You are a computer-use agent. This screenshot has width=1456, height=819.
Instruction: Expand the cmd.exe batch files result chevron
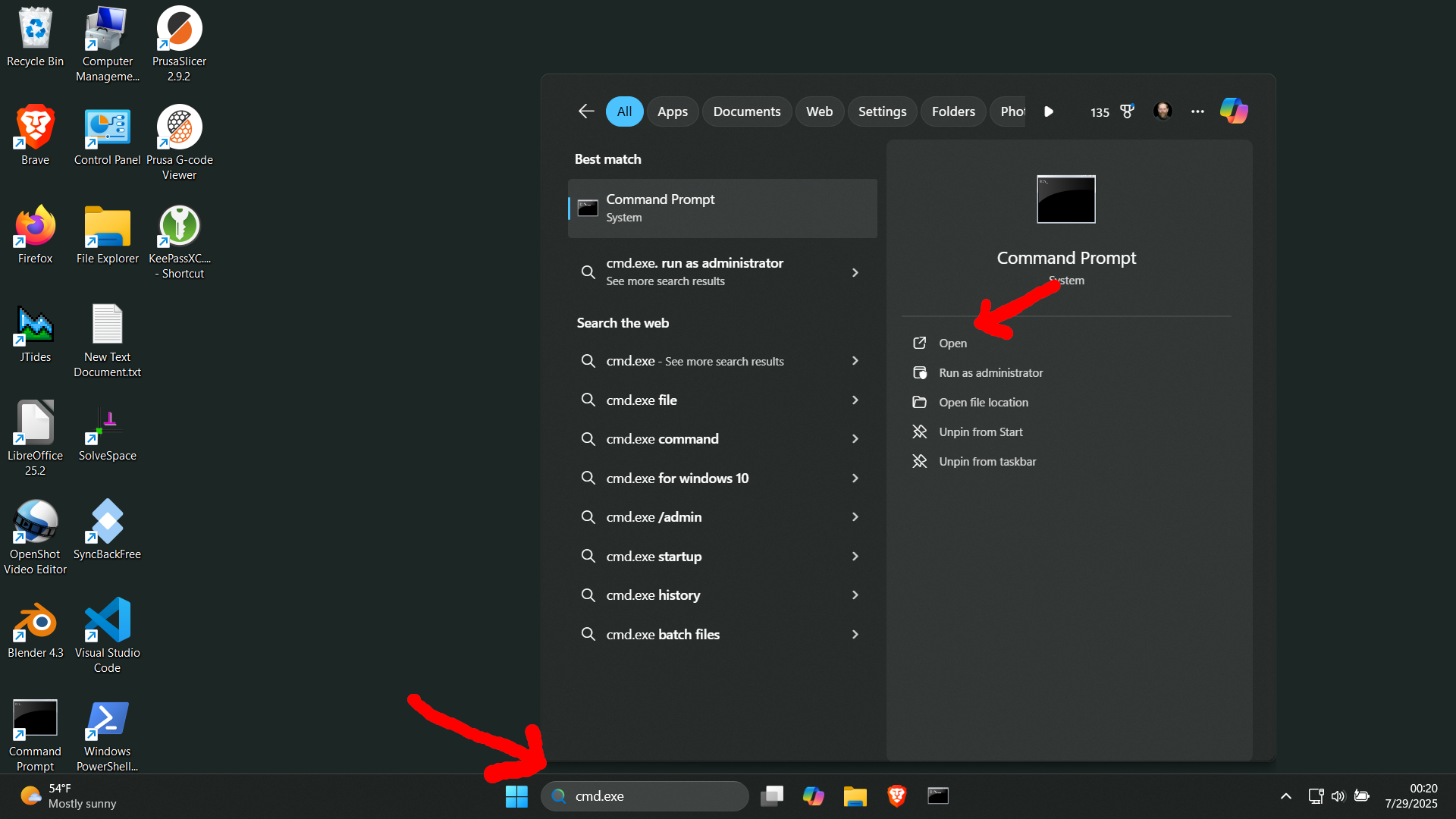pos(855,634)
